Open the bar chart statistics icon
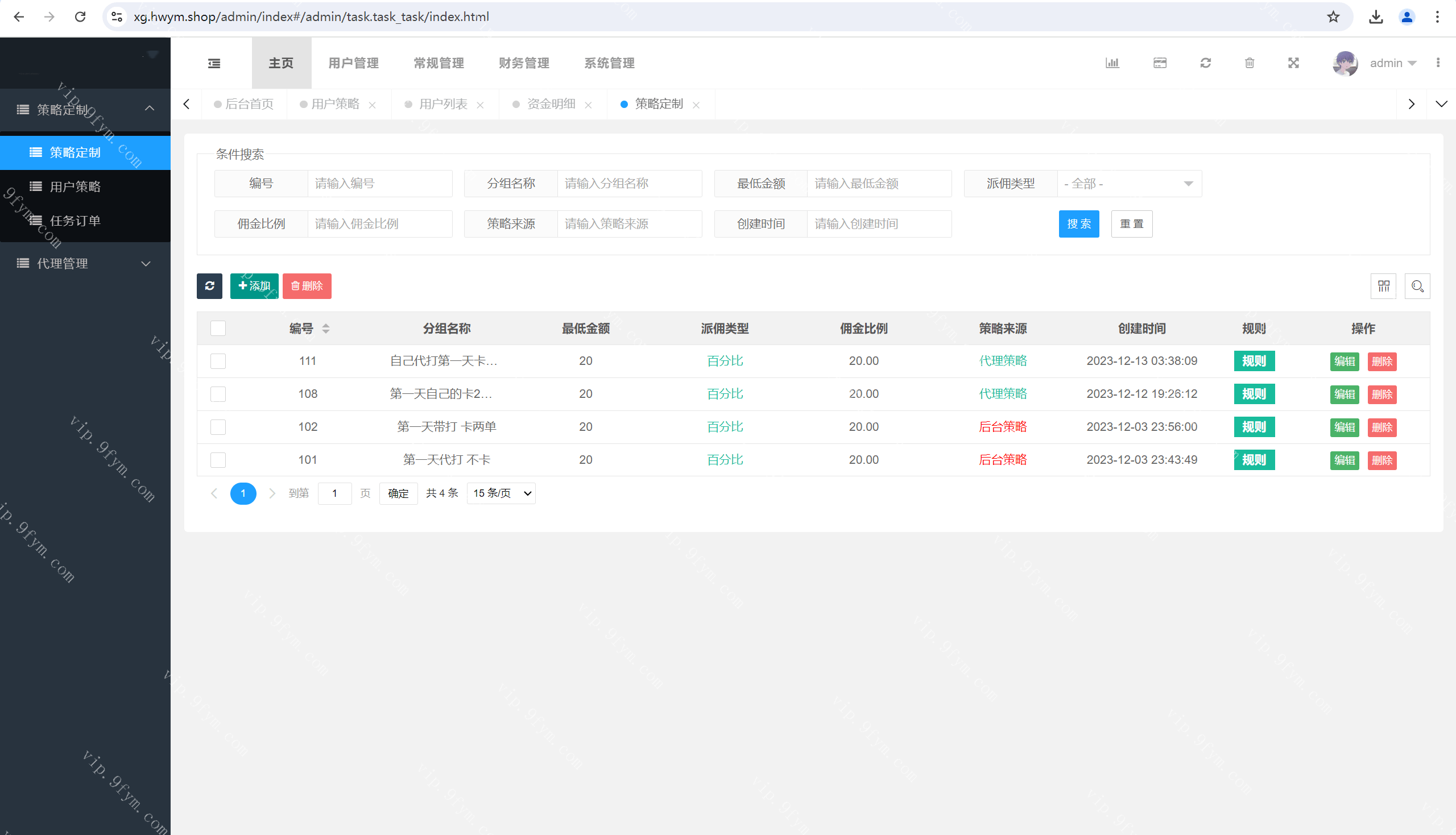Viewport: 1456px width, 835px height. click(x=1112, y=63)
